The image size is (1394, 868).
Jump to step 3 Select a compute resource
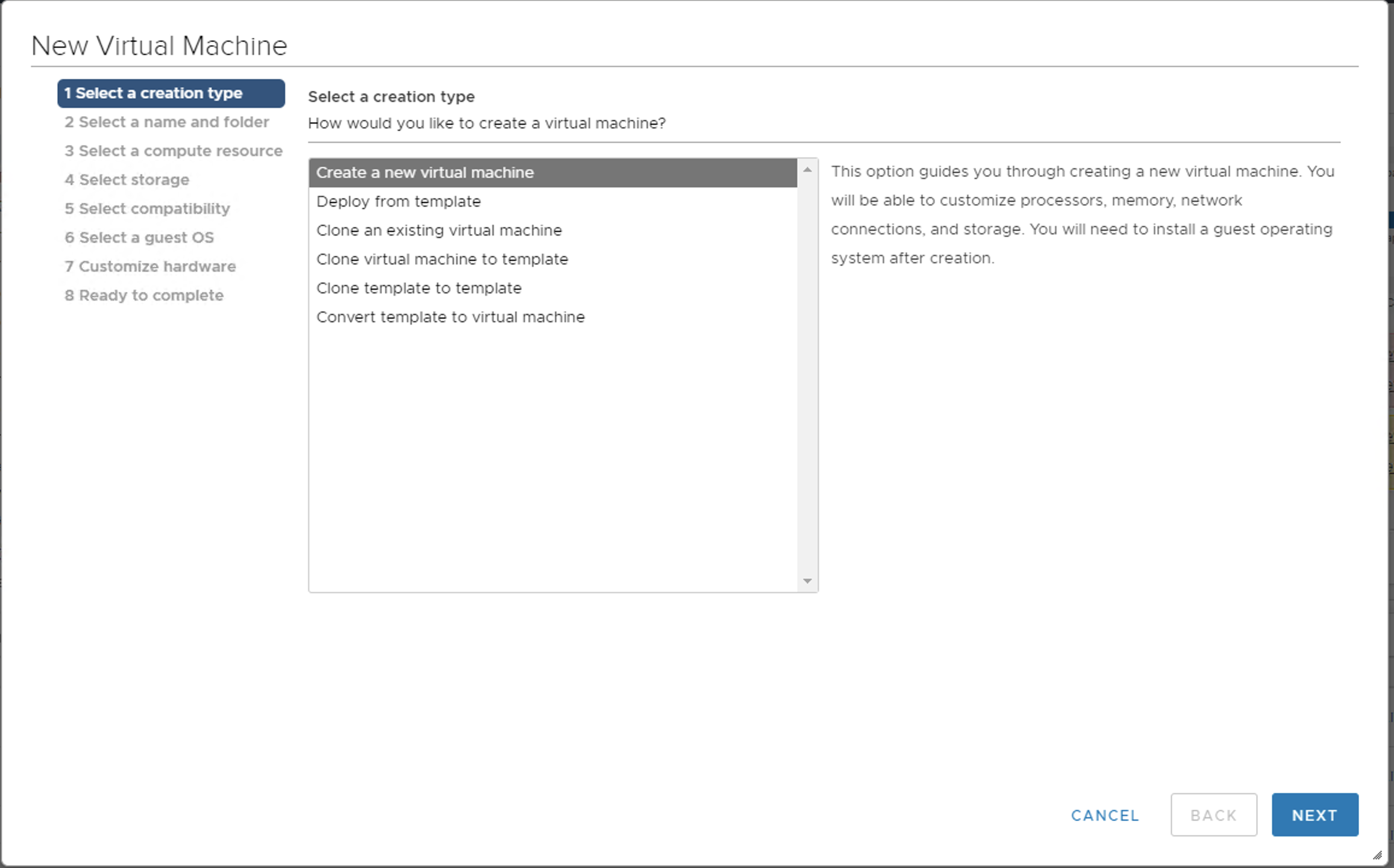coord(173,151)
